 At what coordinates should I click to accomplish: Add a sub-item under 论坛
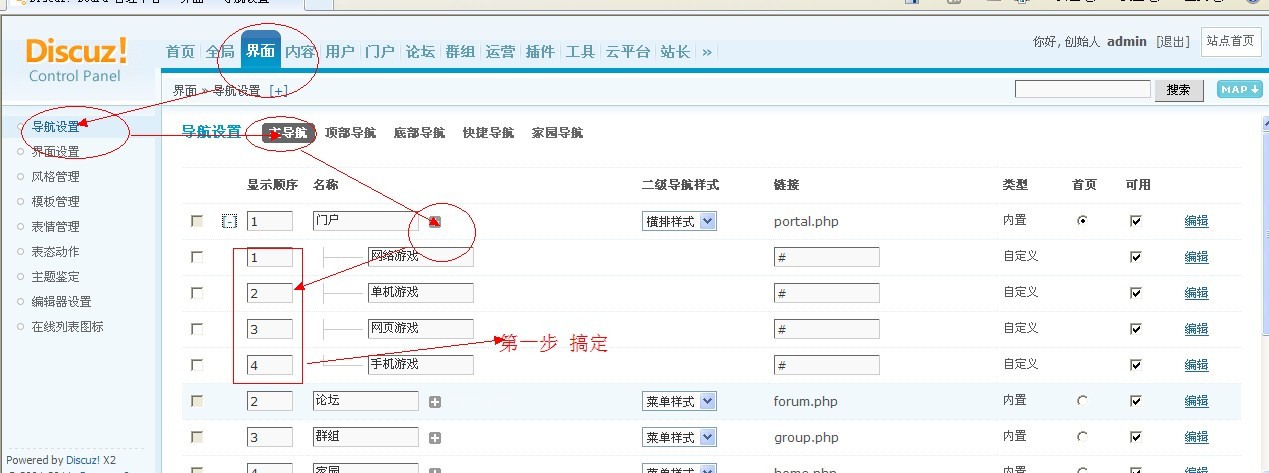[435, 402]
